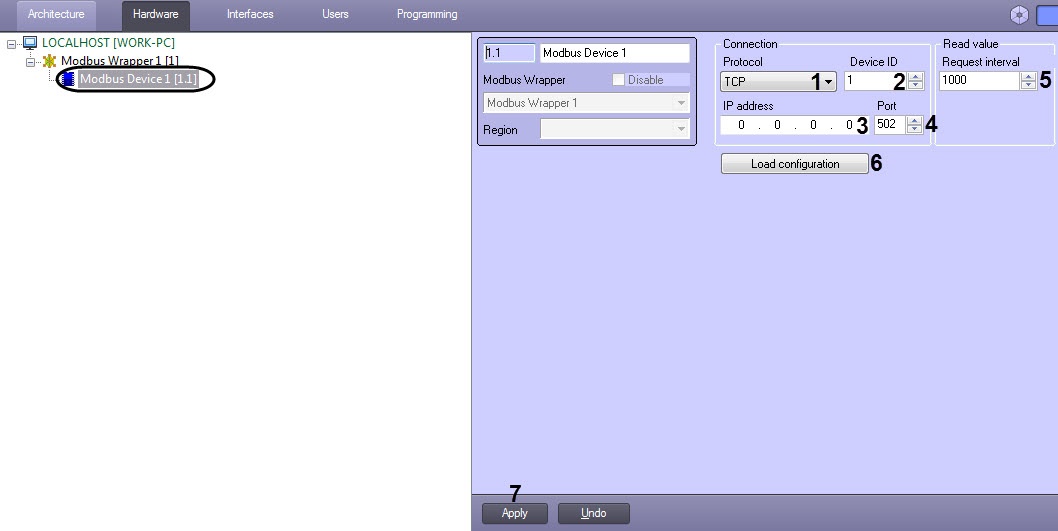Viewport: 1058px width, 531px height.
Task: Decrease the Port number
Action: click(x=914, y=129)
